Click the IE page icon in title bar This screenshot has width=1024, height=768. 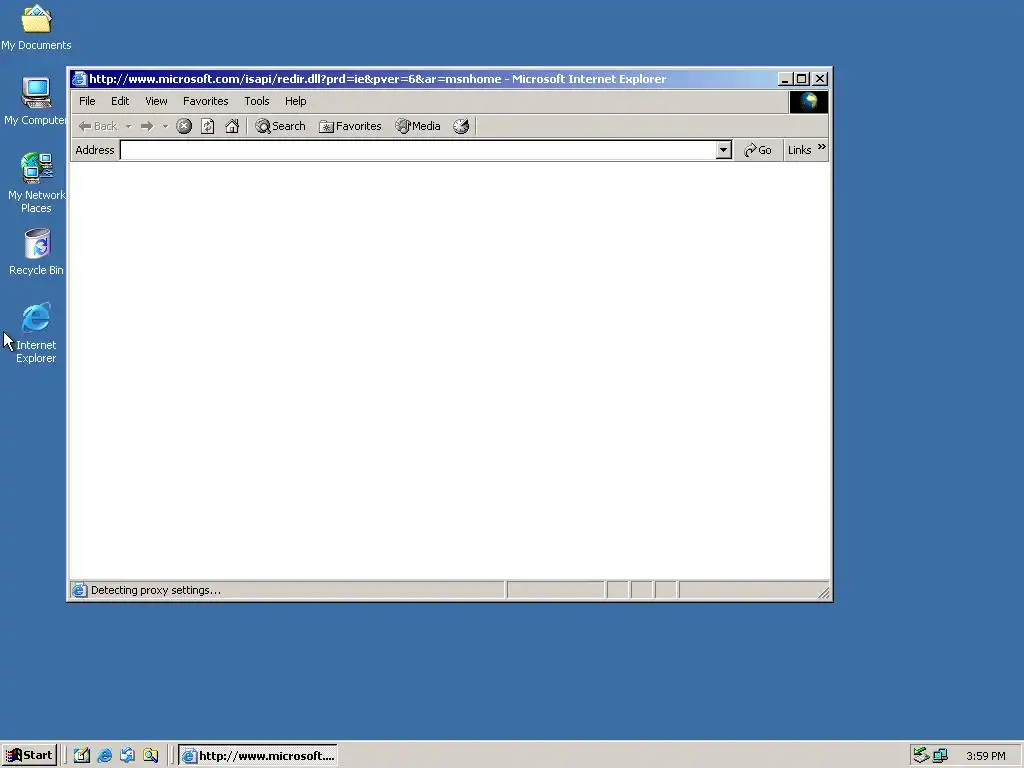pyautogui.click(x=79, y=79)
